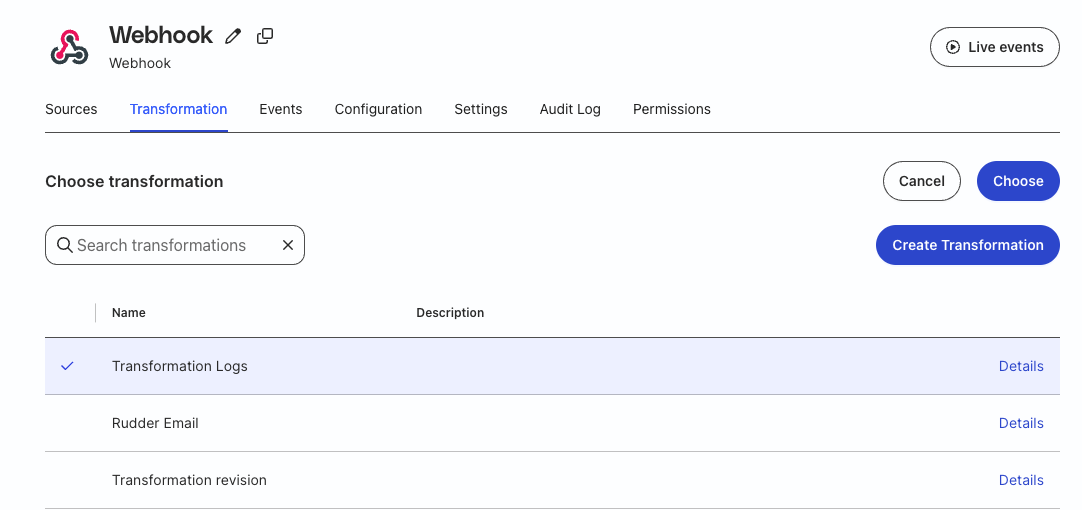View the Audit Log tab
Screen dimensions: 1082x510
(570, 109)
